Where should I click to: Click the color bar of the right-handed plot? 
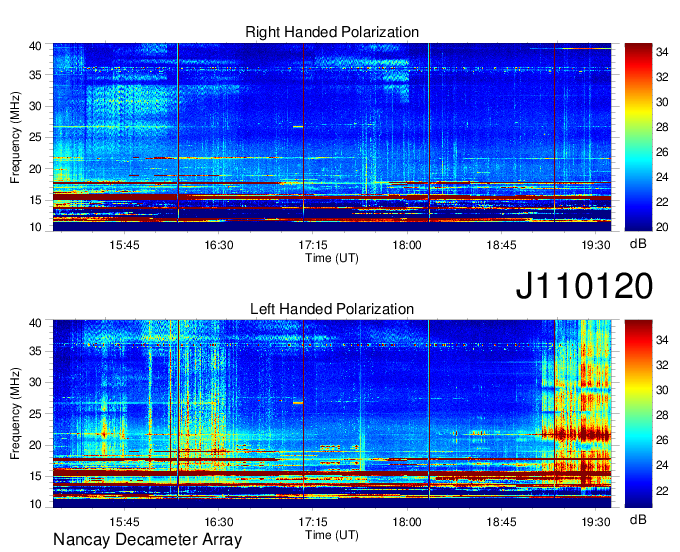click(638, 137)
